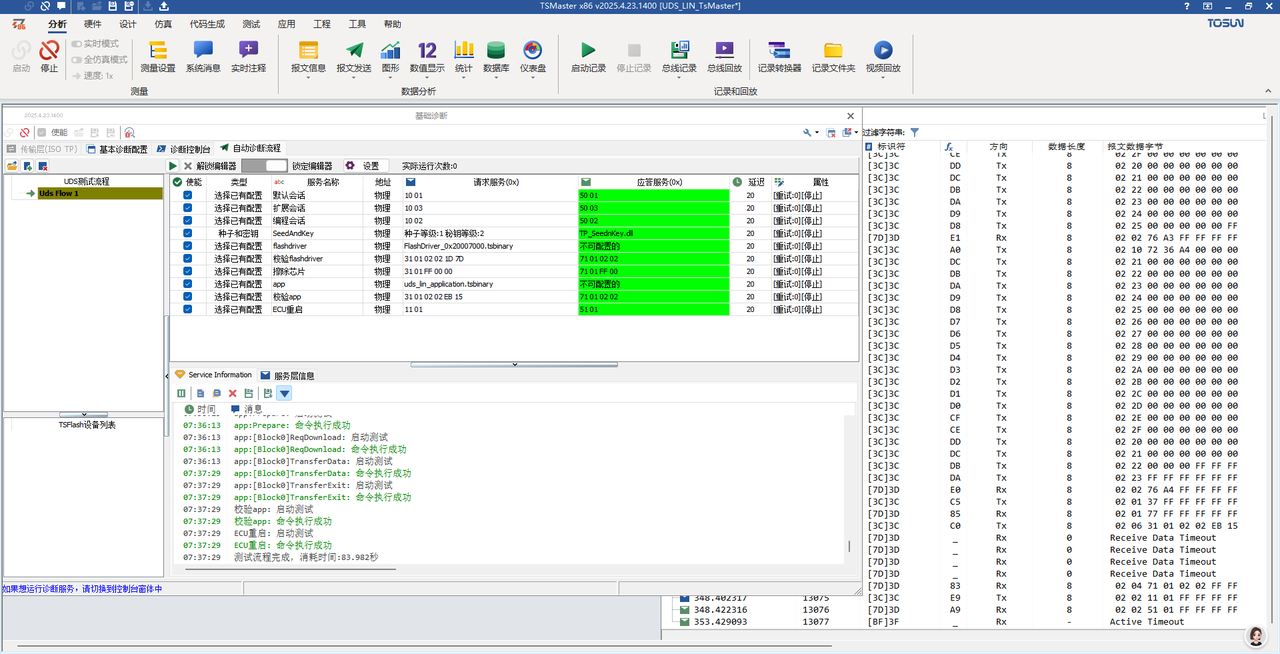The height and width of the screenshot is (654, 1280).
Task: Click the chat avatar icon bottom right
Action: tap(1256, 636)
